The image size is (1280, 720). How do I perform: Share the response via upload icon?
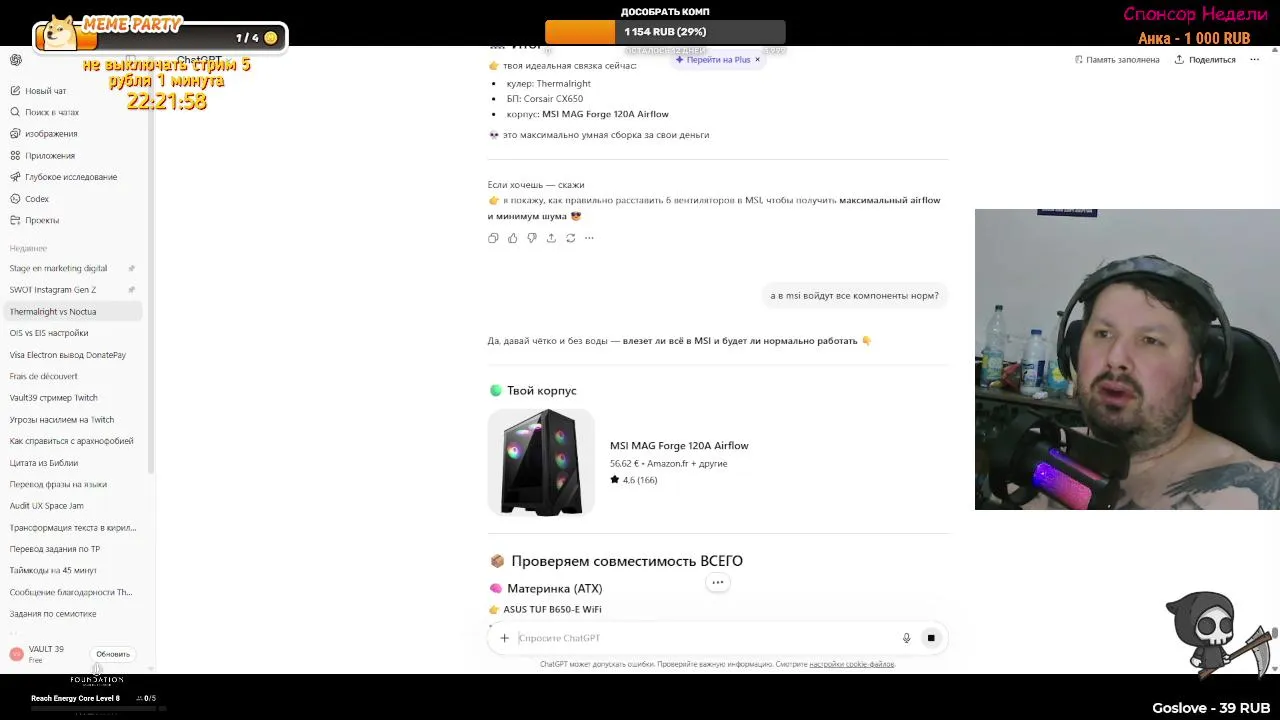tap(551, 238)
